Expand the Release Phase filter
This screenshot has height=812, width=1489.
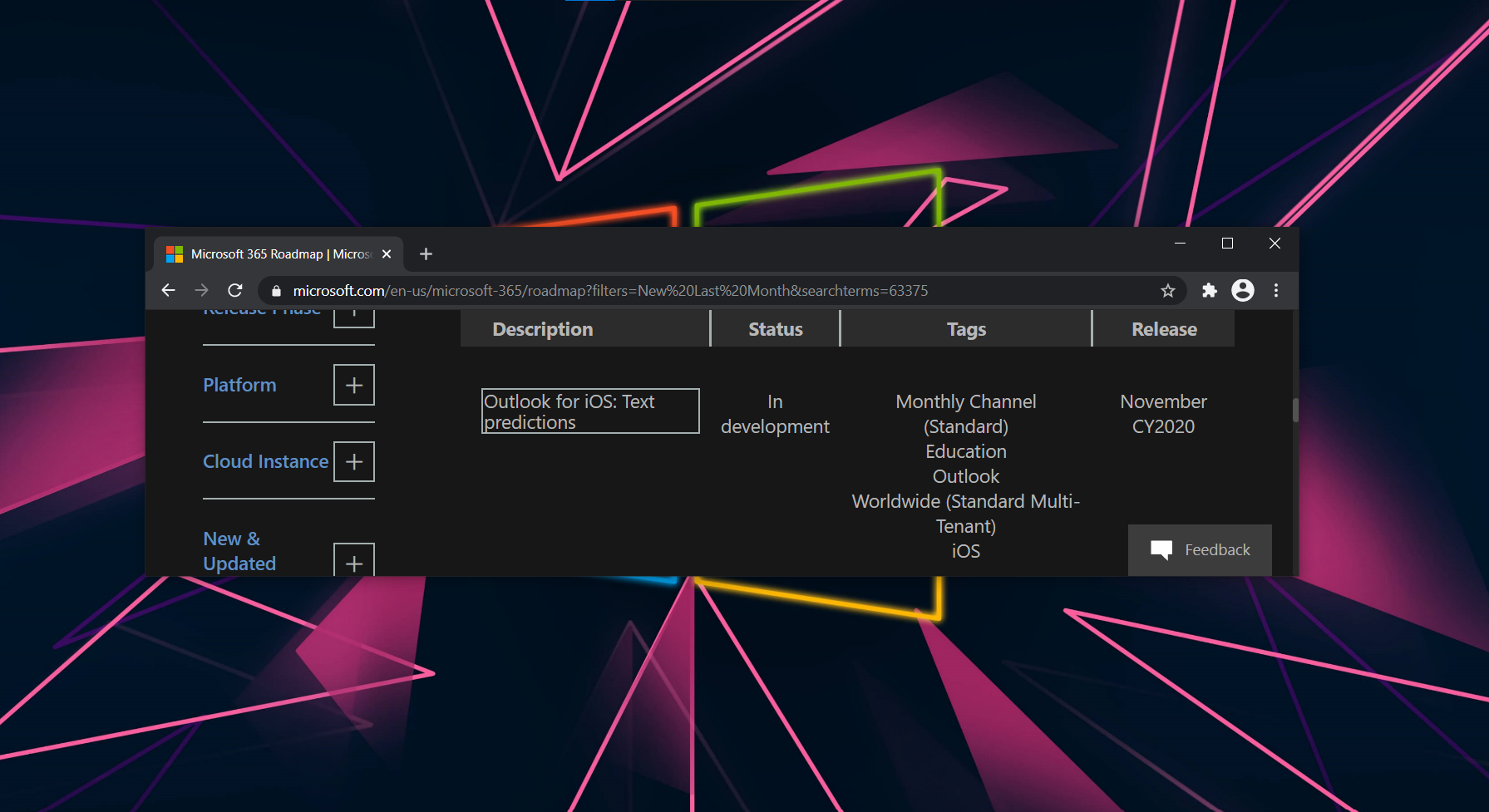pyautogui.click(x=354, y=317)
